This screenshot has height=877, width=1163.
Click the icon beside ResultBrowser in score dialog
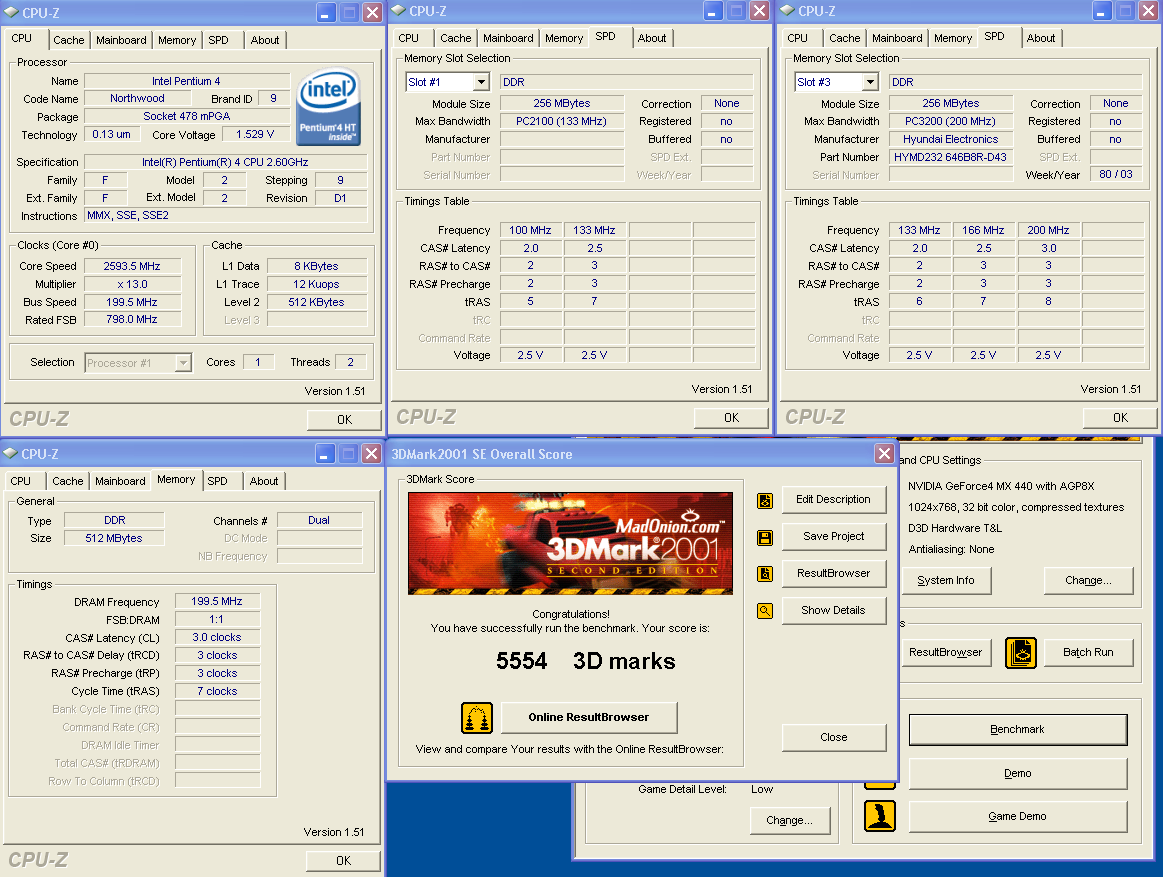(765, 574)
